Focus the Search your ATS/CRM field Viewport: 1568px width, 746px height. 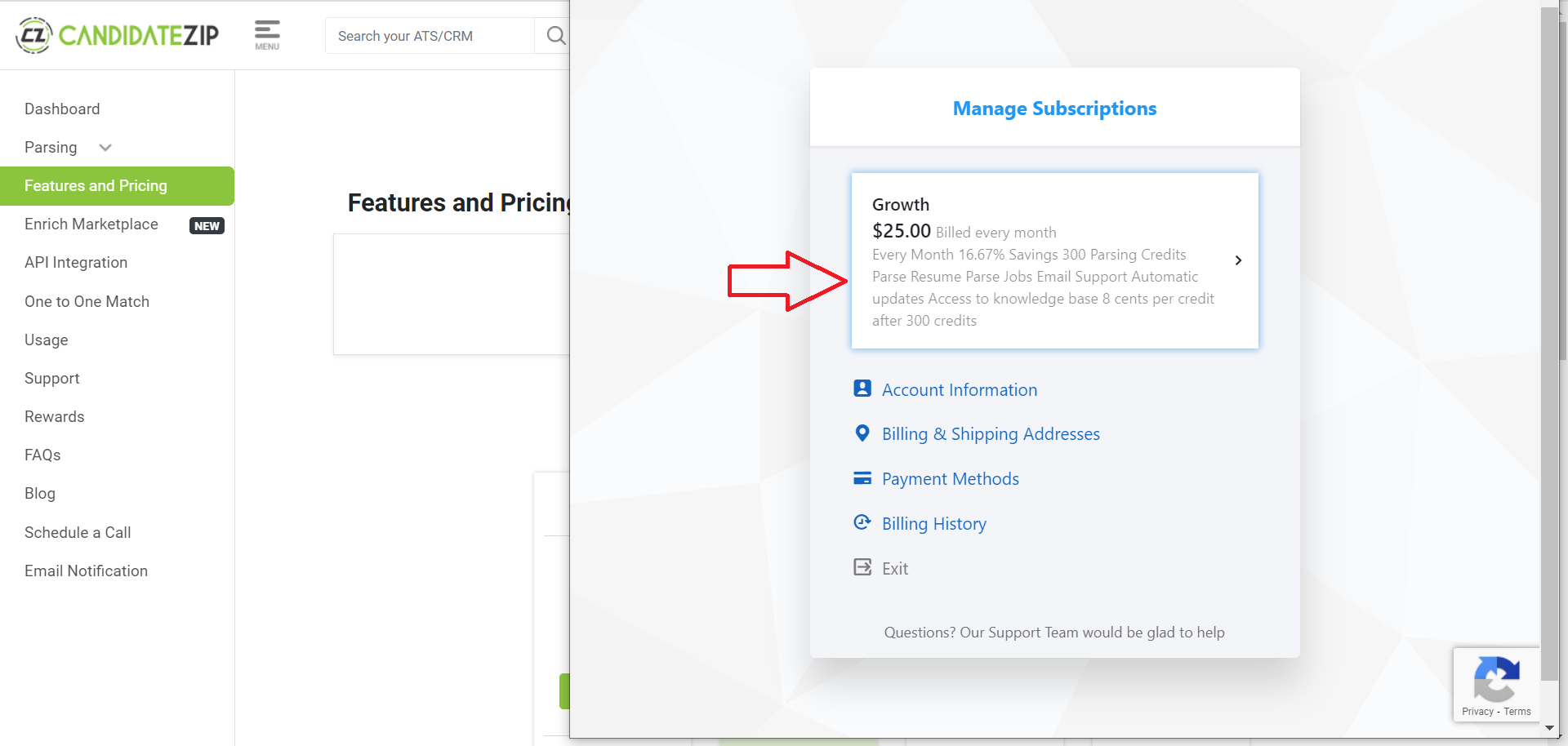coord(430,36)
